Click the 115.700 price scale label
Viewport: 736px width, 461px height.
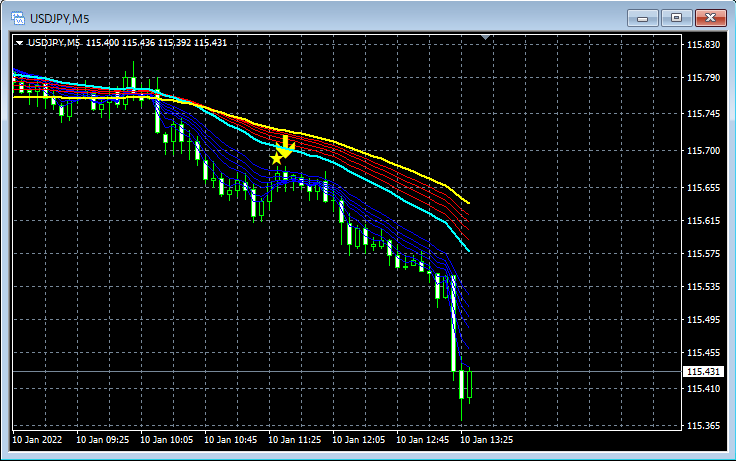tap(703, 150)
